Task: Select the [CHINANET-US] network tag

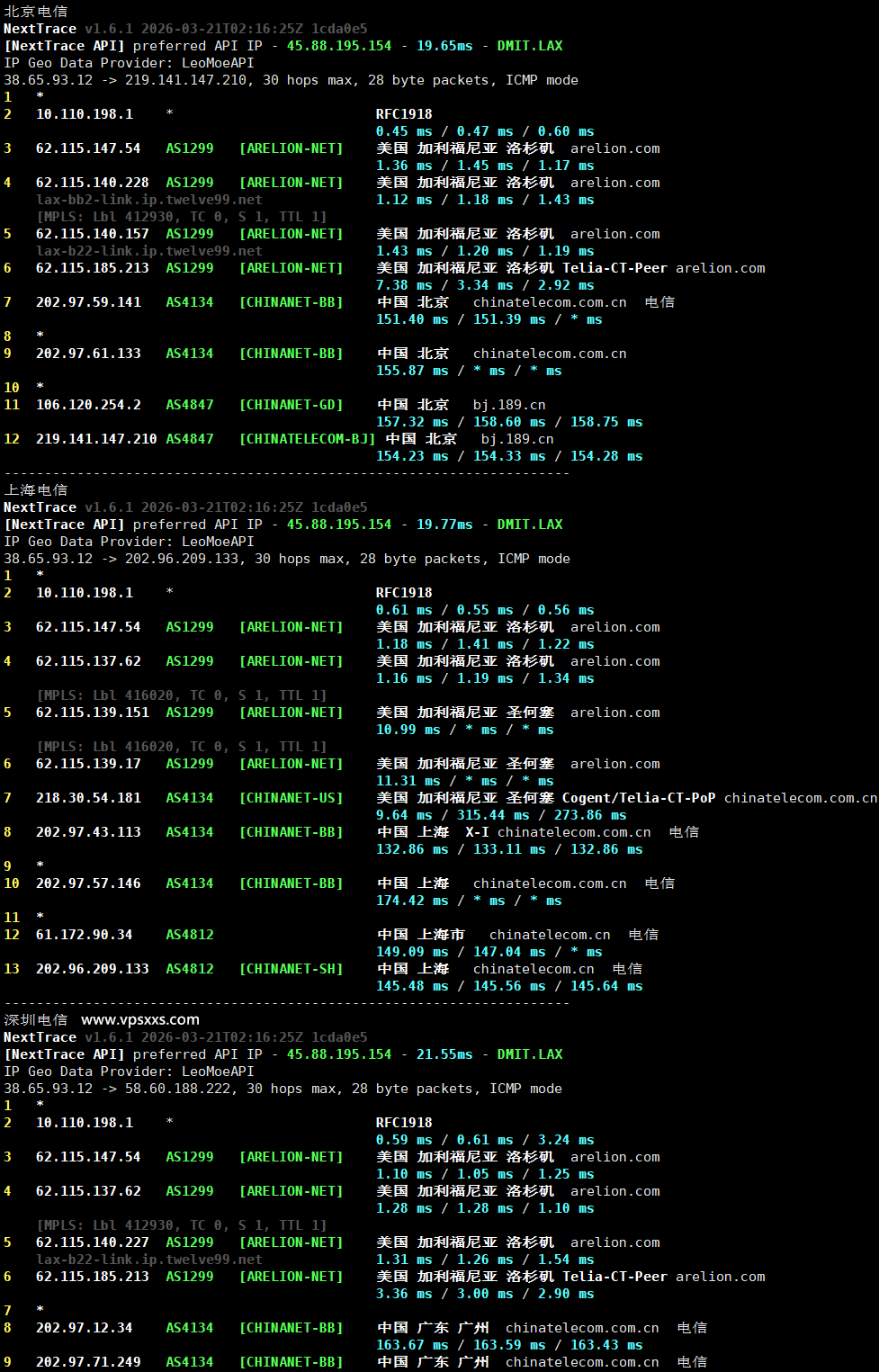Action: (x=291, y=798)
